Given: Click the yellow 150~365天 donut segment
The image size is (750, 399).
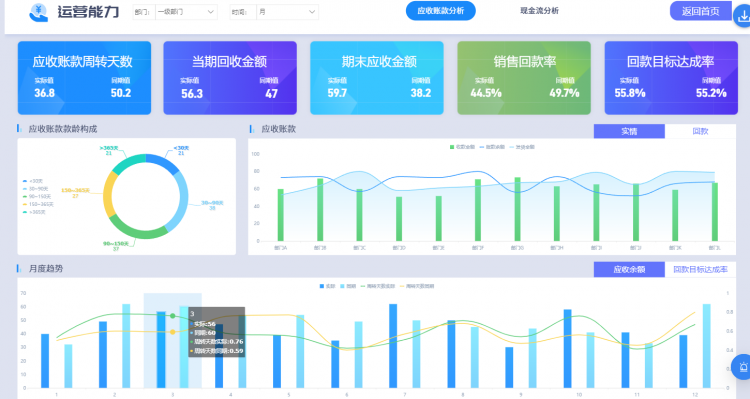Looking at the screenshot, I should point(109,194).
